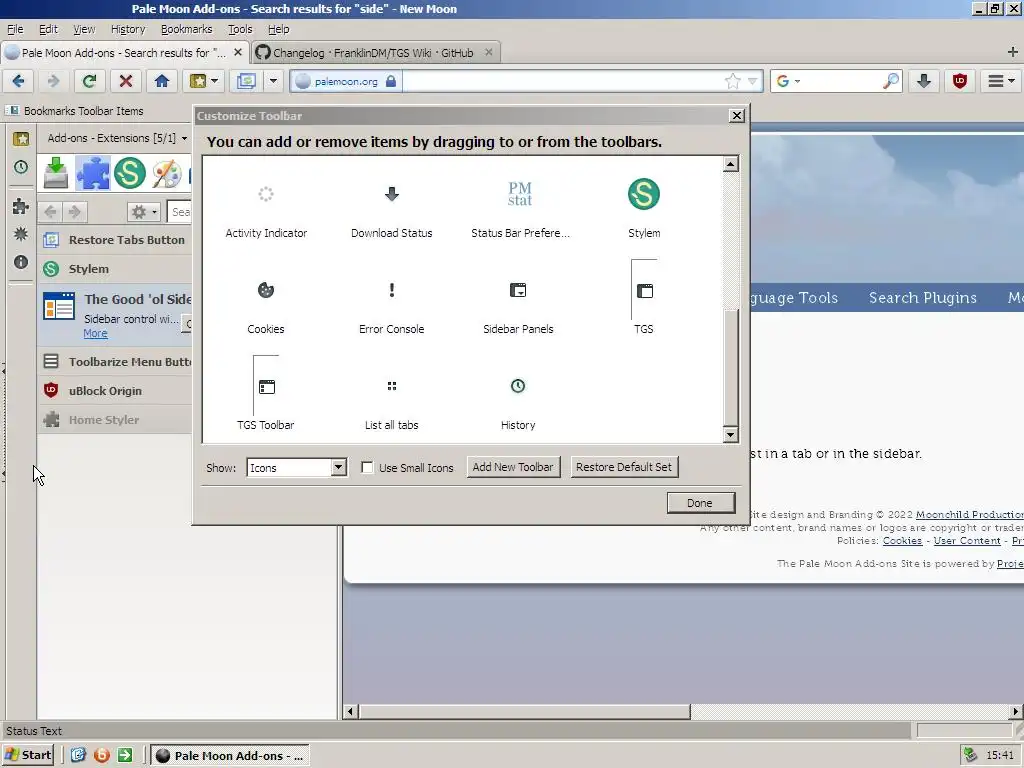Viewport: 1024px width, 768px height.
Task: Select the uBlock Origin extension row
Action: click(x=115, y=391)
